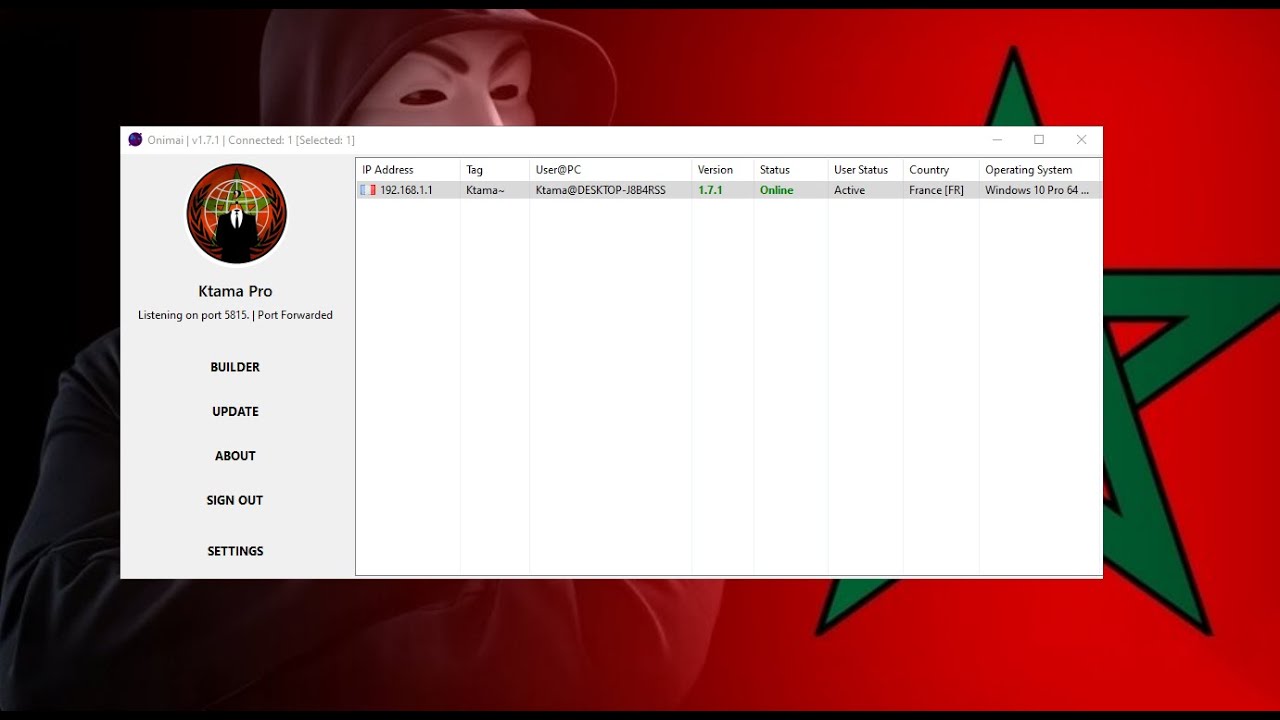Close the Onimai window
Screen dimensions: 1280x720
coord(1081,140)
